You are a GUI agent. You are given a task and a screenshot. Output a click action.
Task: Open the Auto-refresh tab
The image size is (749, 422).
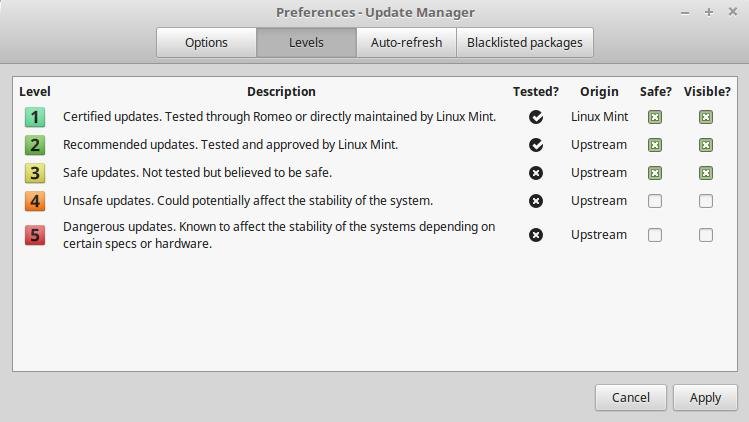click(407, 43)
